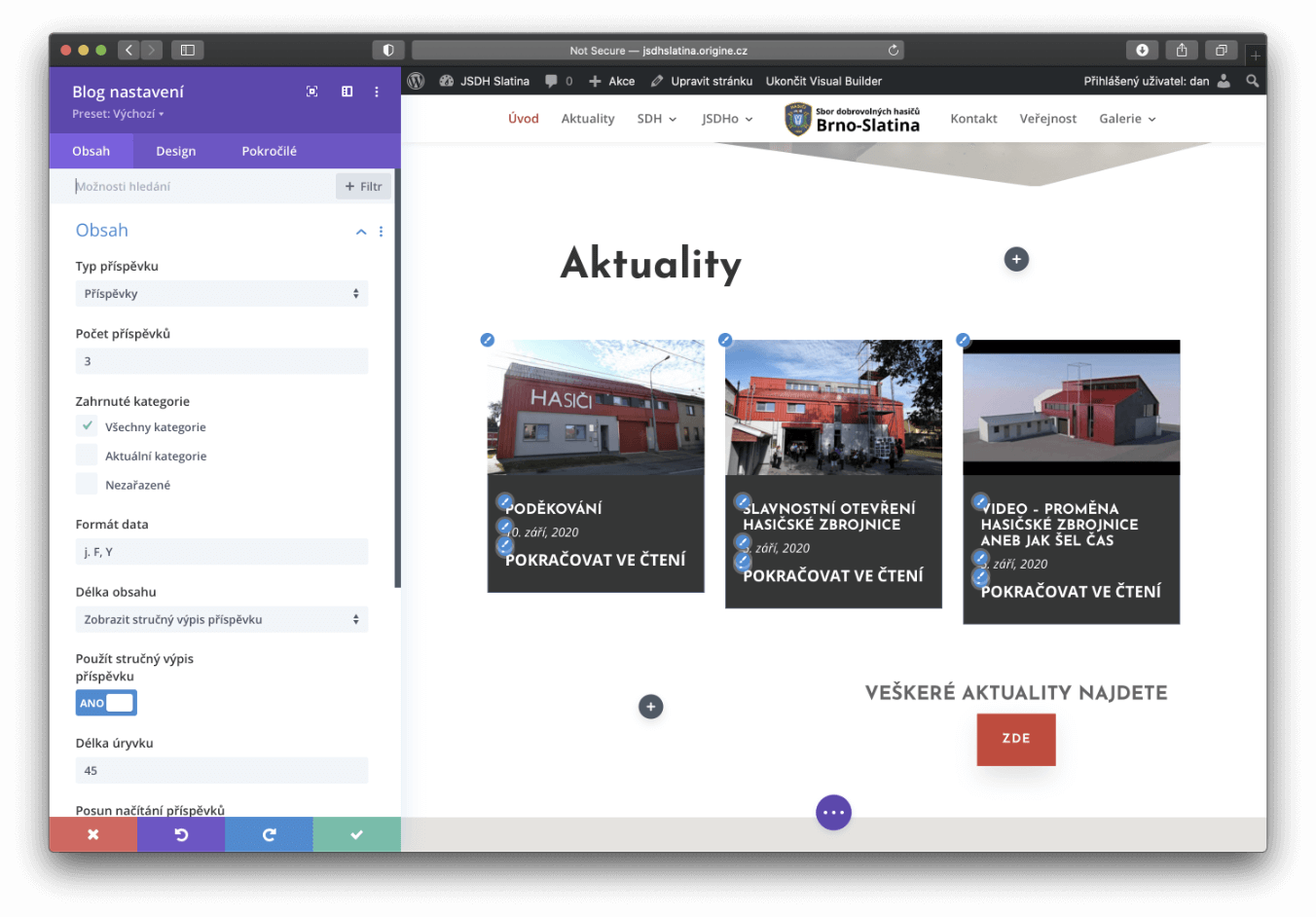Click the red ZDE button

1016,739
